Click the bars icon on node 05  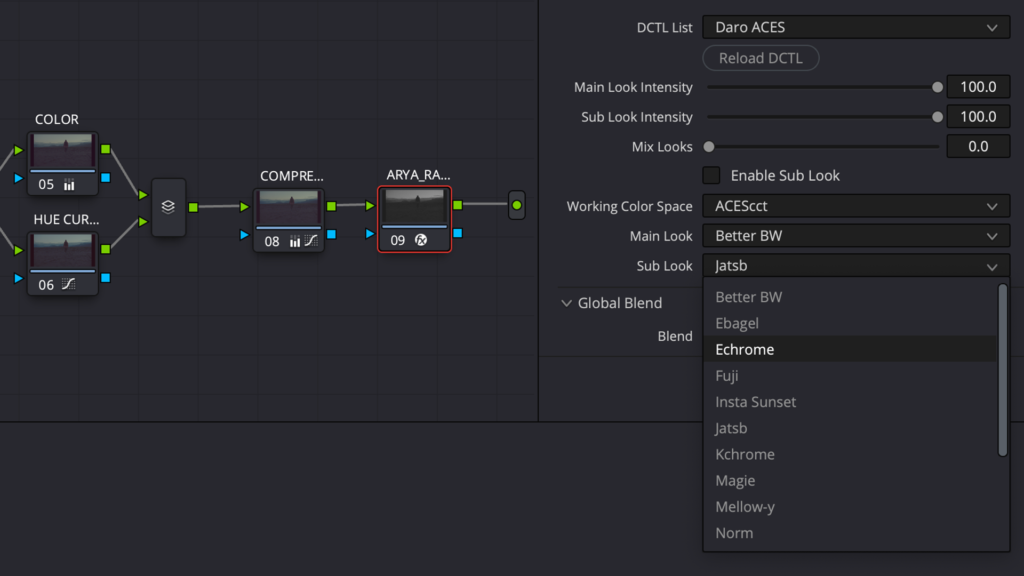point(69,185)
